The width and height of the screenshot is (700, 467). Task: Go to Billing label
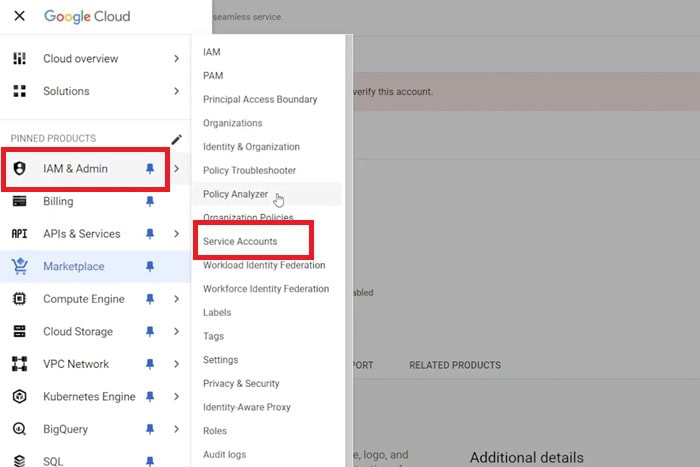[x=58, y=201]
